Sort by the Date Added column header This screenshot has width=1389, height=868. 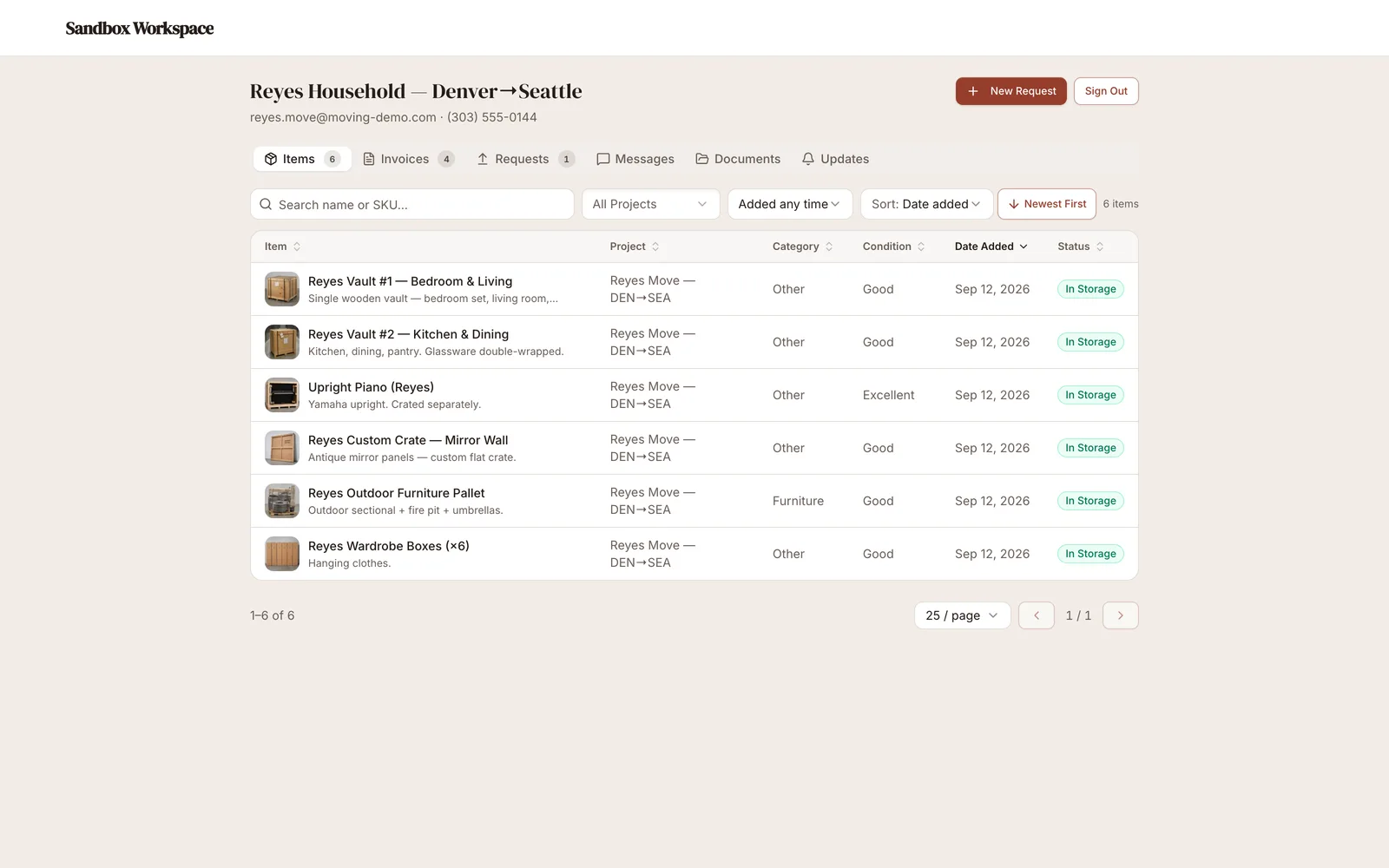991,247
